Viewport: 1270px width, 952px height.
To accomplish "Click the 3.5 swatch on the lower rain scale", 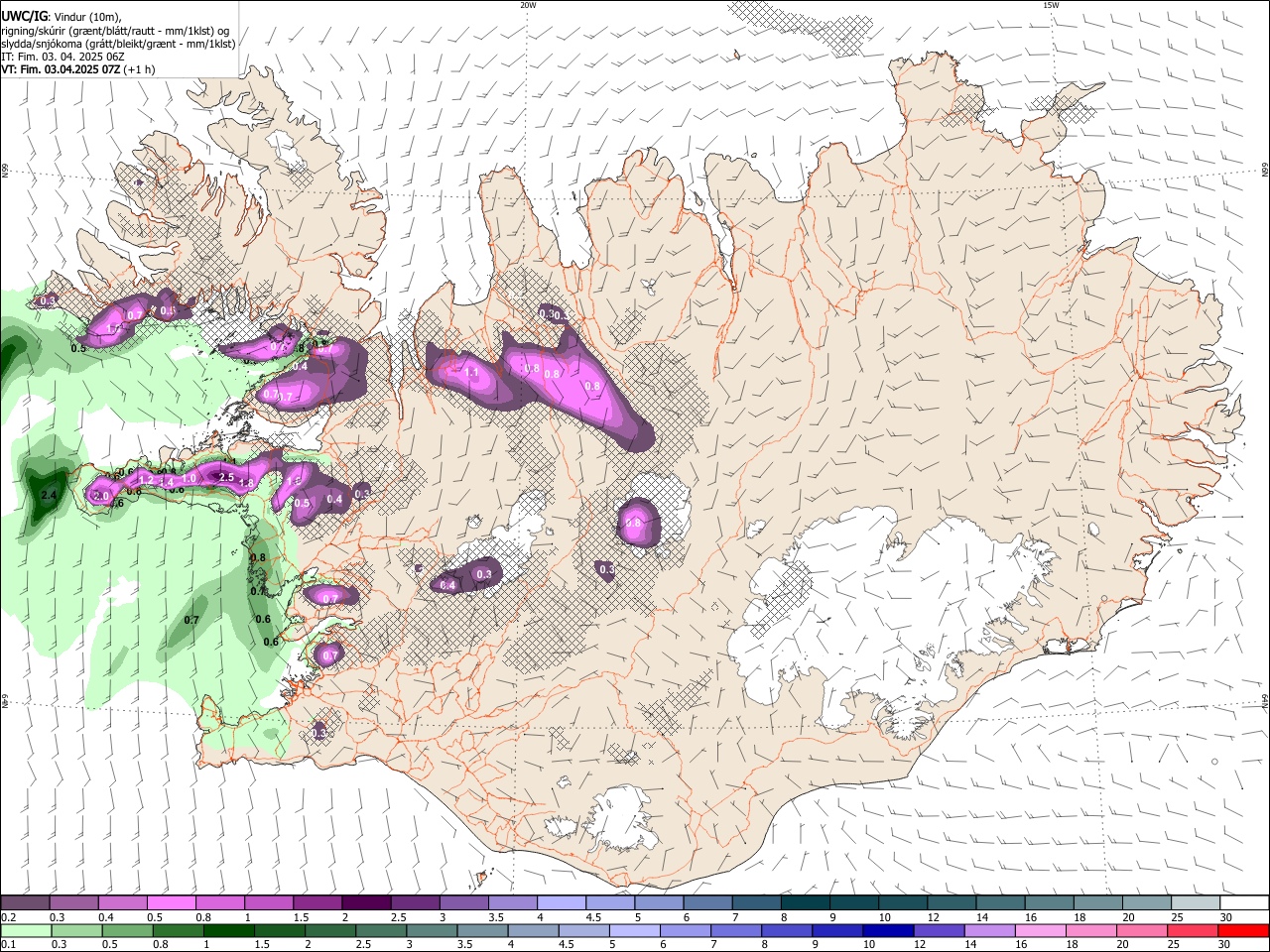I will coord(482,930).
